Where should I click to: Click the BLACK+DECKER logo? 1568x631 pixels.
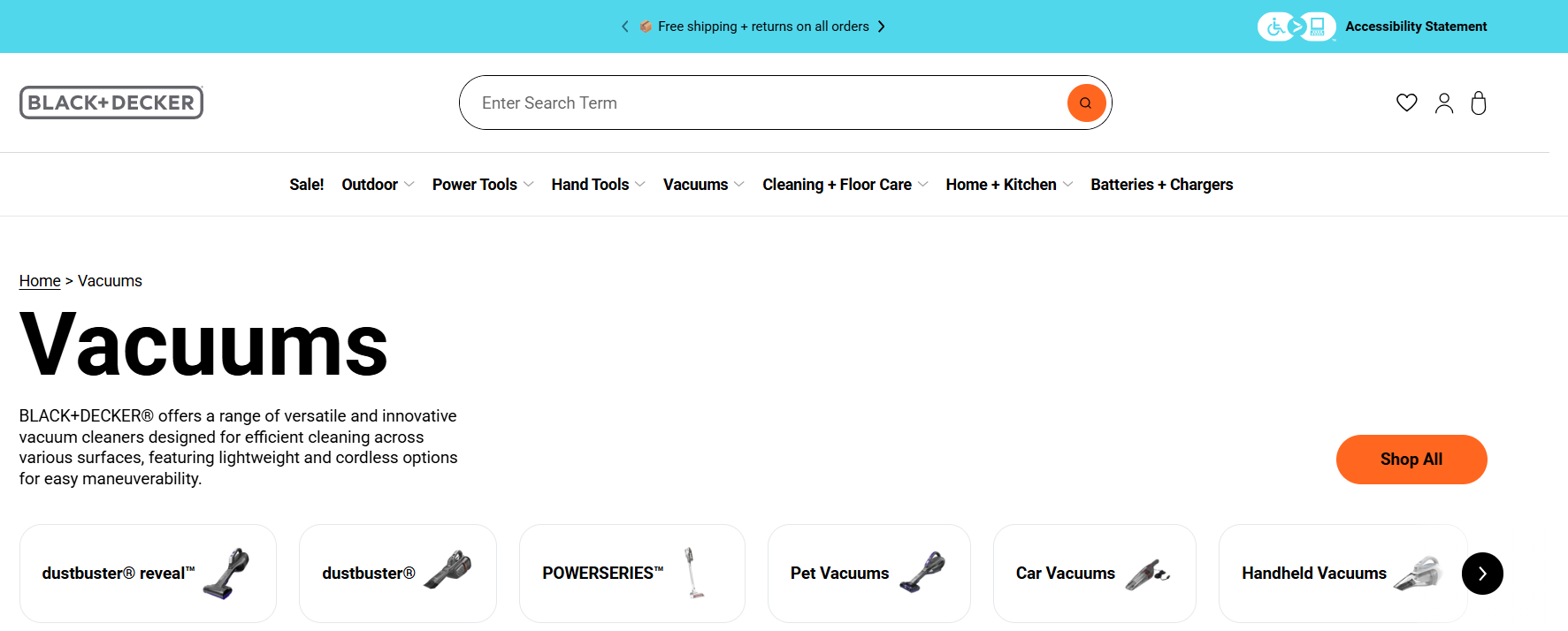tap(111, 103)
